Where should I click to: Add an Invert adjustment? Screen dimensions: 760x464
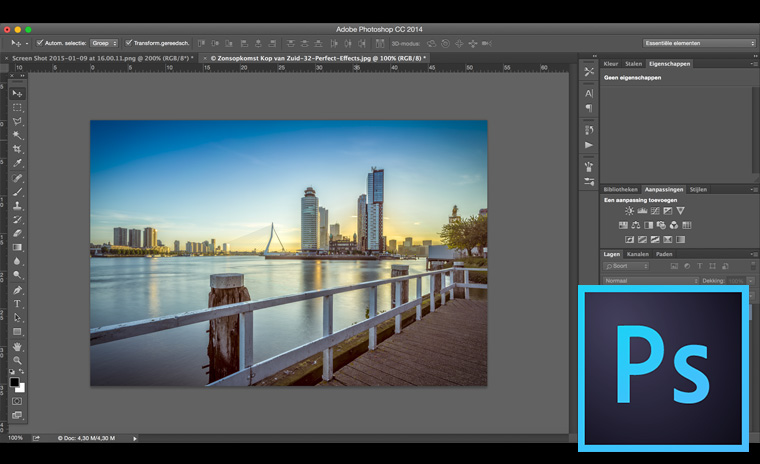[629, 240]
